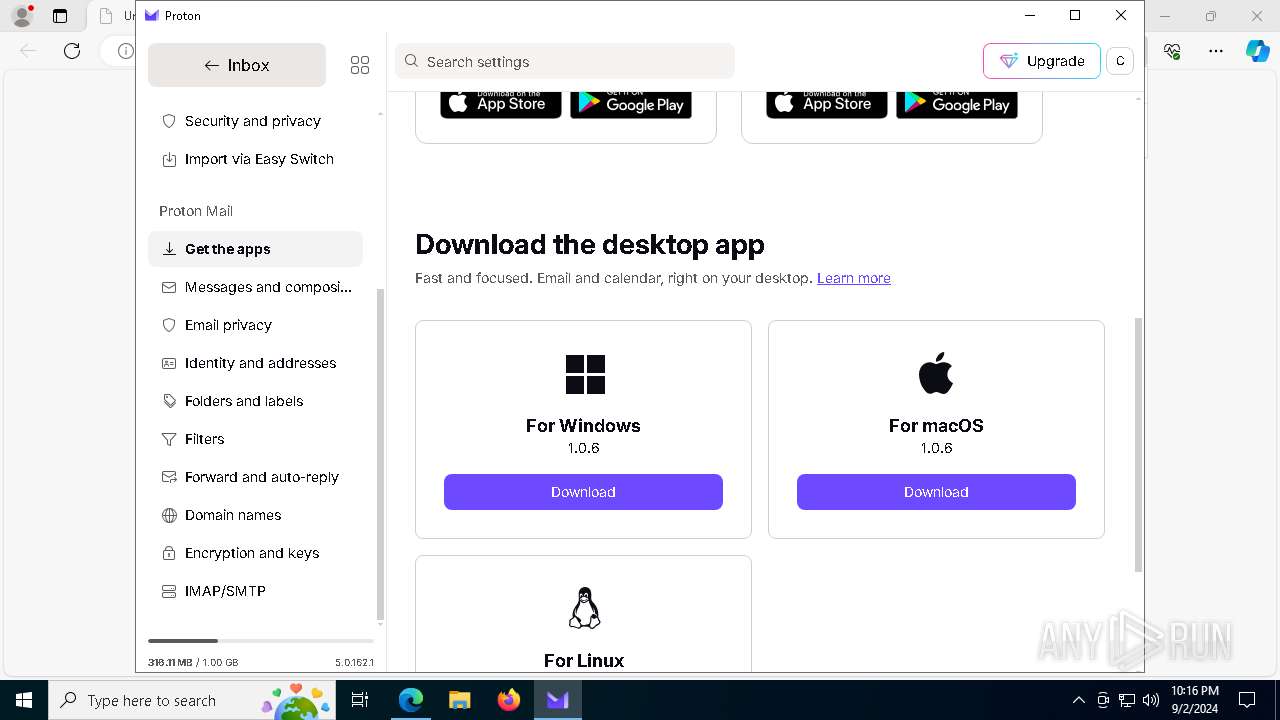Download the desktop app for Windows

coord(583,492)
